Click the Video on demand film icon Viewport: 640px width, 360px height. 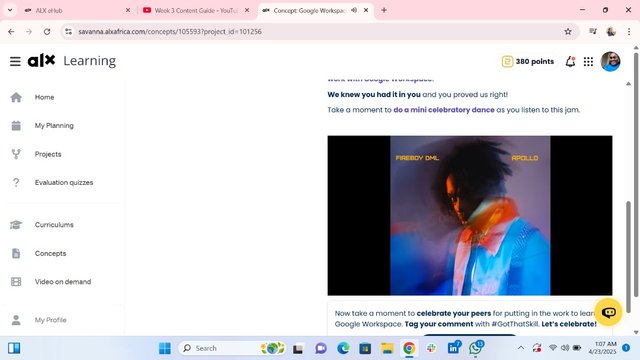[x=16, y=282]
